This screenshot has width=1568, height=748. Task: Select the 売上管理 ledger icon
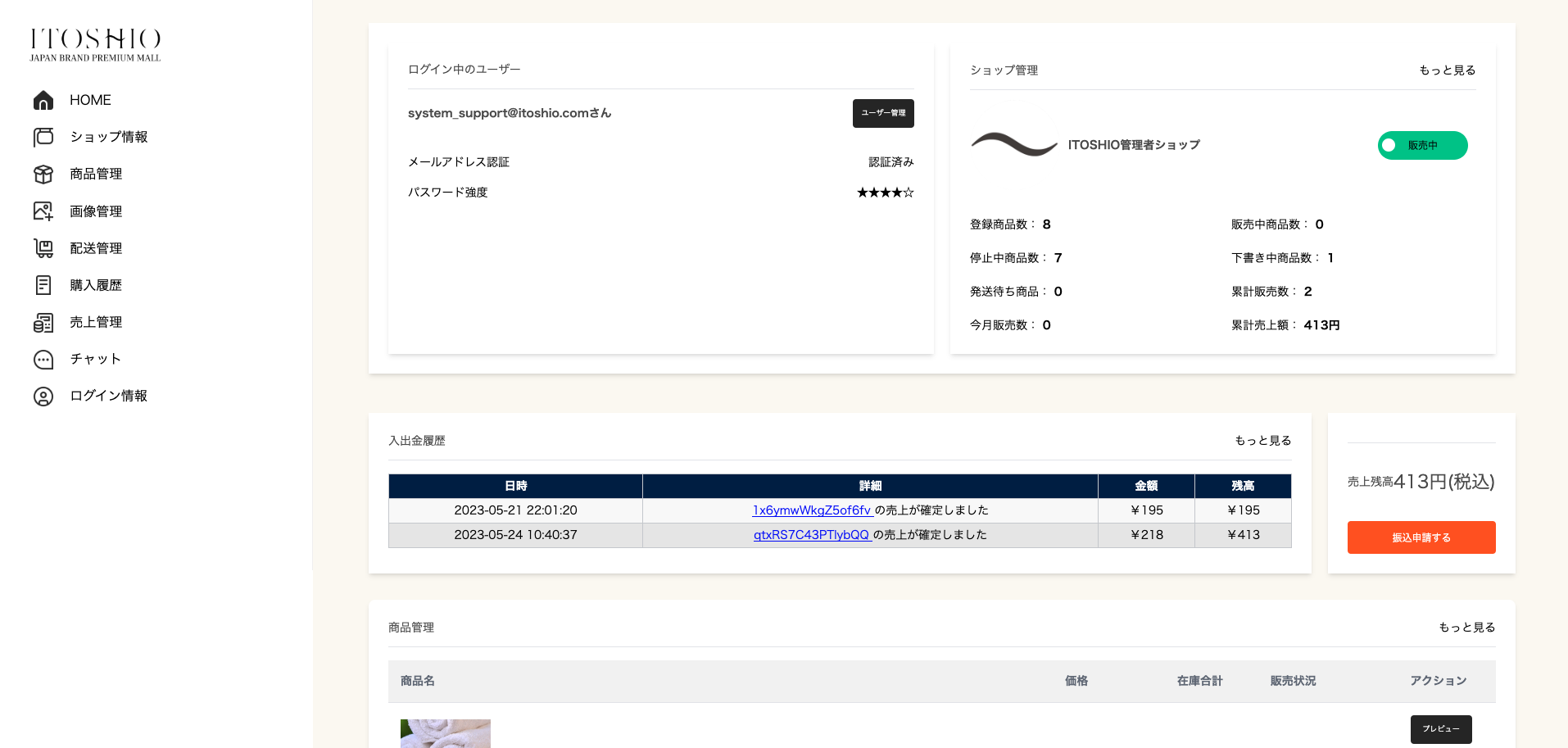43,322
